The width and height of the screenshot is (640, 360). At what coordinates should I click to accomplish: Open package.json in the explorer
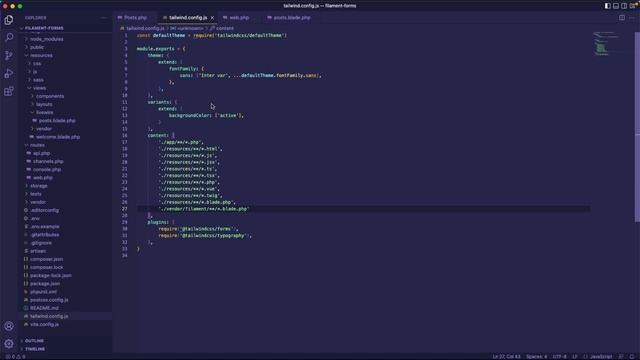click(x=44, y=284)
